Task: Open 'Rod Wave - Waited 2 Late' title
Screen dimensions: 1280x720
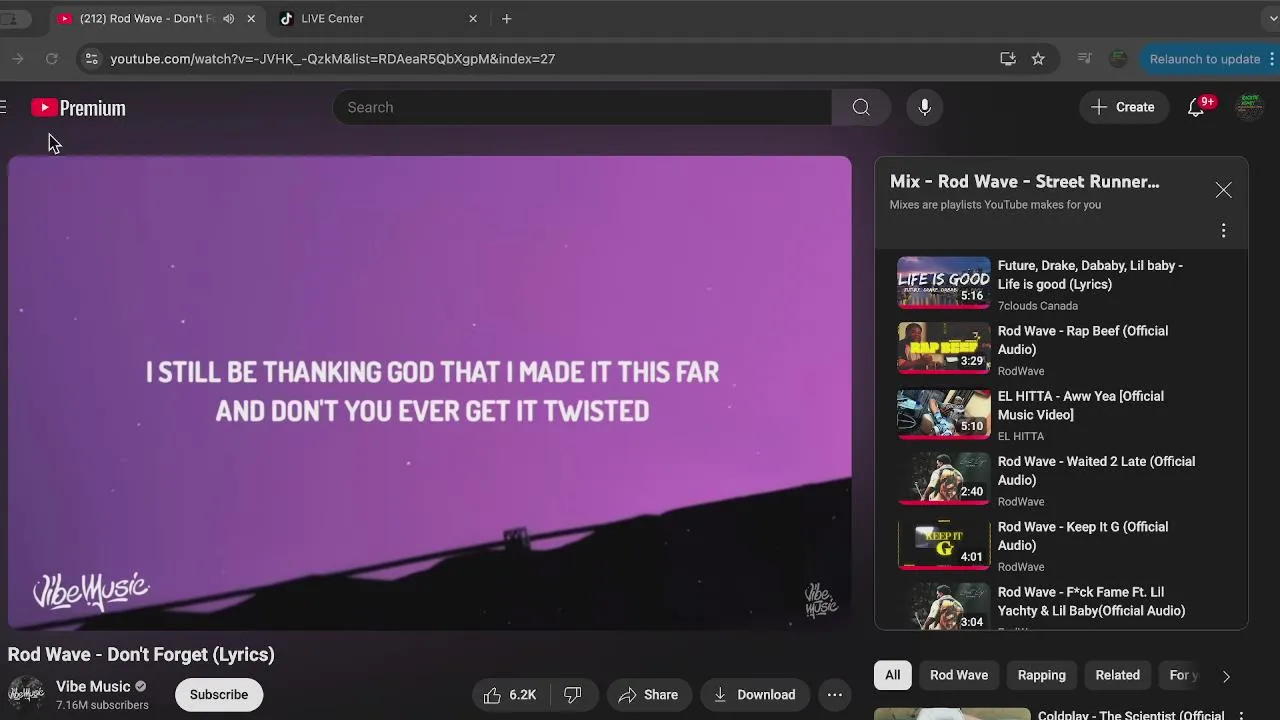Action: click(1096, 471)
